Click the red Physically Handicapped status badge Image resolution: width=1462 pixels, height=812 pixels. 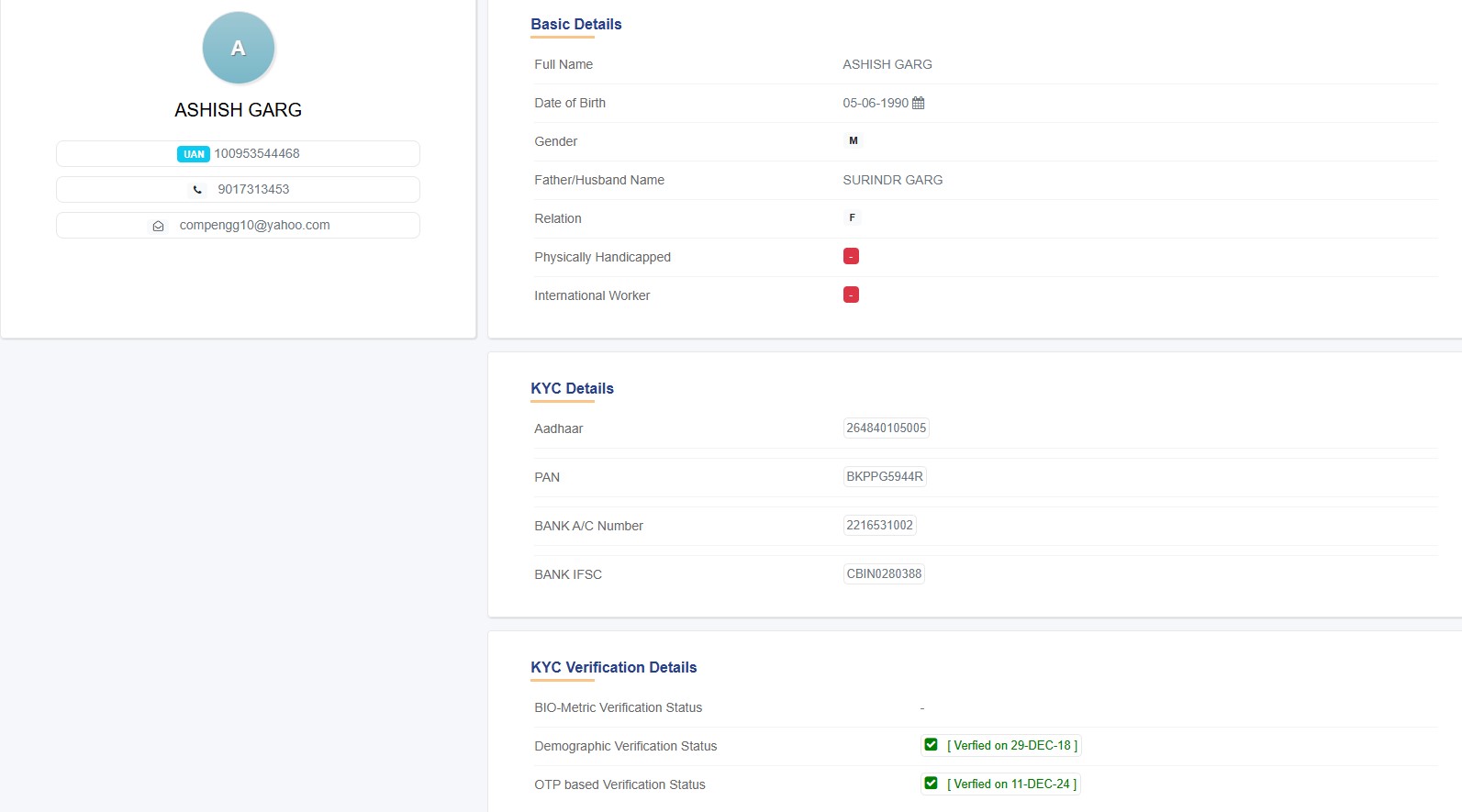coord(851,257)
